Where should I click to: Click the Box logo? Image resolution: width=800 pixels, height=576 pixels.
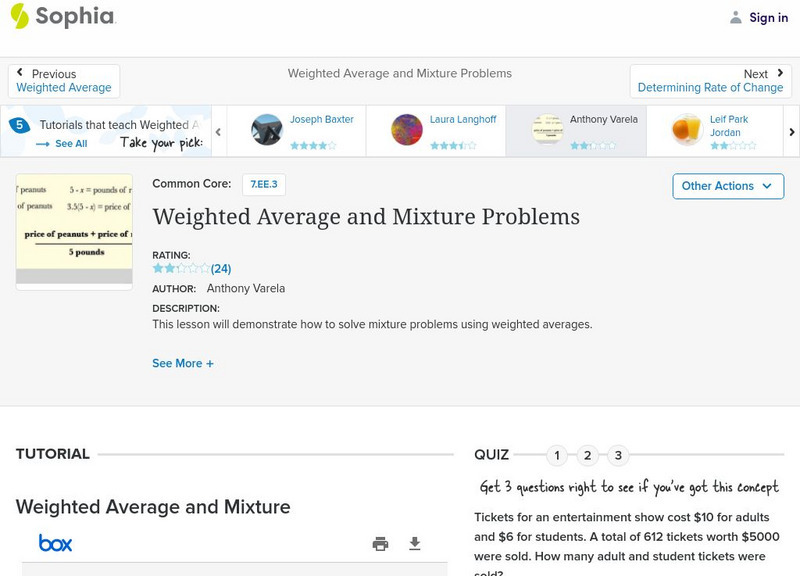pyautogui.click(x=56, y=543)
